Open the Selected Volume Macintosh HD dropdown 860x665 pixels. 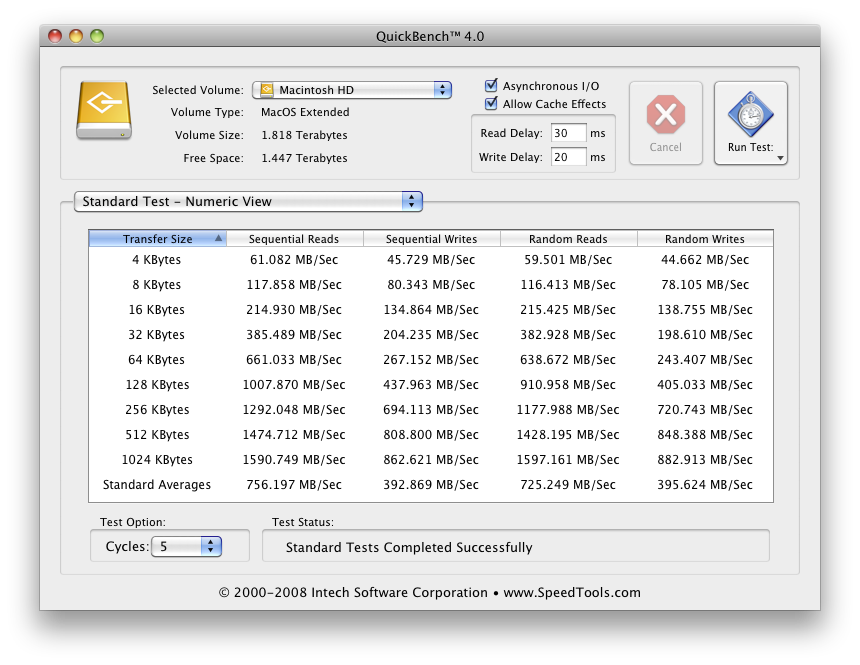352,90
